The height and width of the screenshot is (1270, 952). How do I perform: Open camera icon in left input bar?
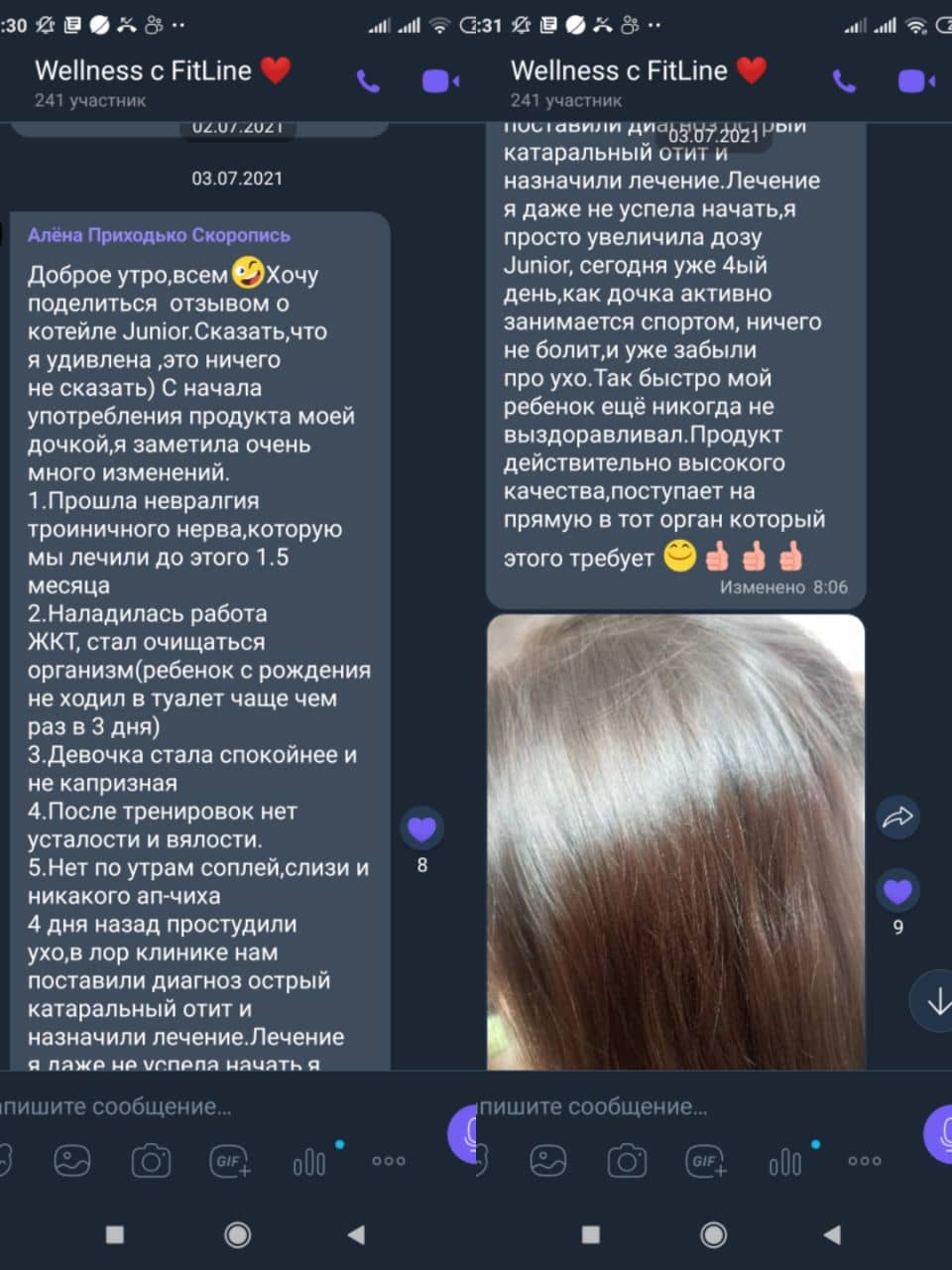pyautogui.click(x=151, y=1160)
